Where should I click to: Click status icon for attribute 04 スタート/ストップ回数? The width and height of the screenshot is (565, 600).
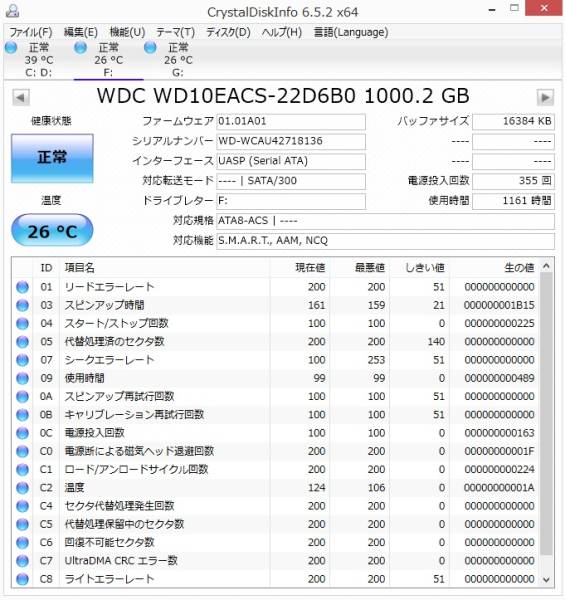[x=23, y=324]
